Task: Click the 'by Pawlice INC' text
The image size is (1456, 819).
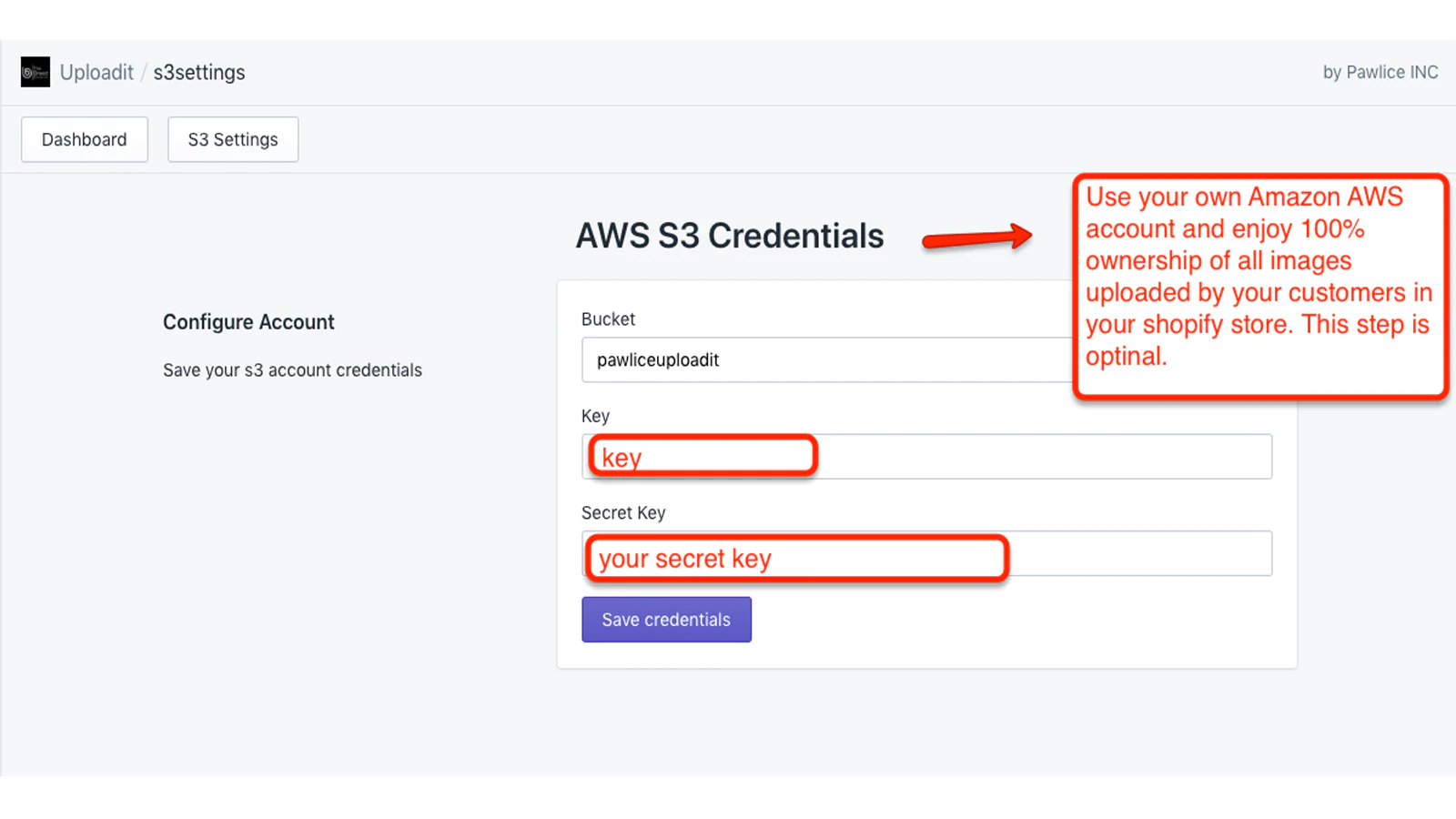Action: click(1380, 72)
